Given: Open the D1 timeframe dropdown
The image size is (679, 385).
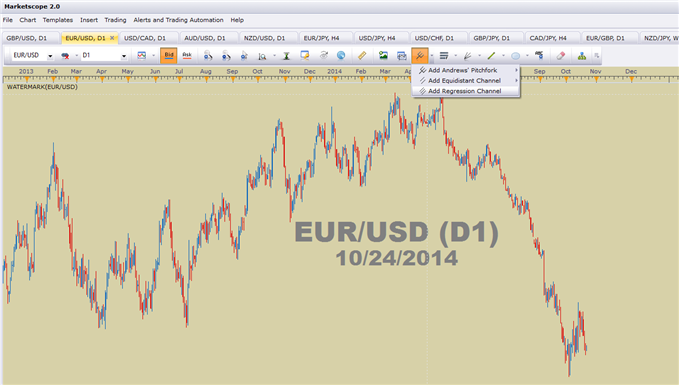Looking at the screenshot, I should click(123, 56).
